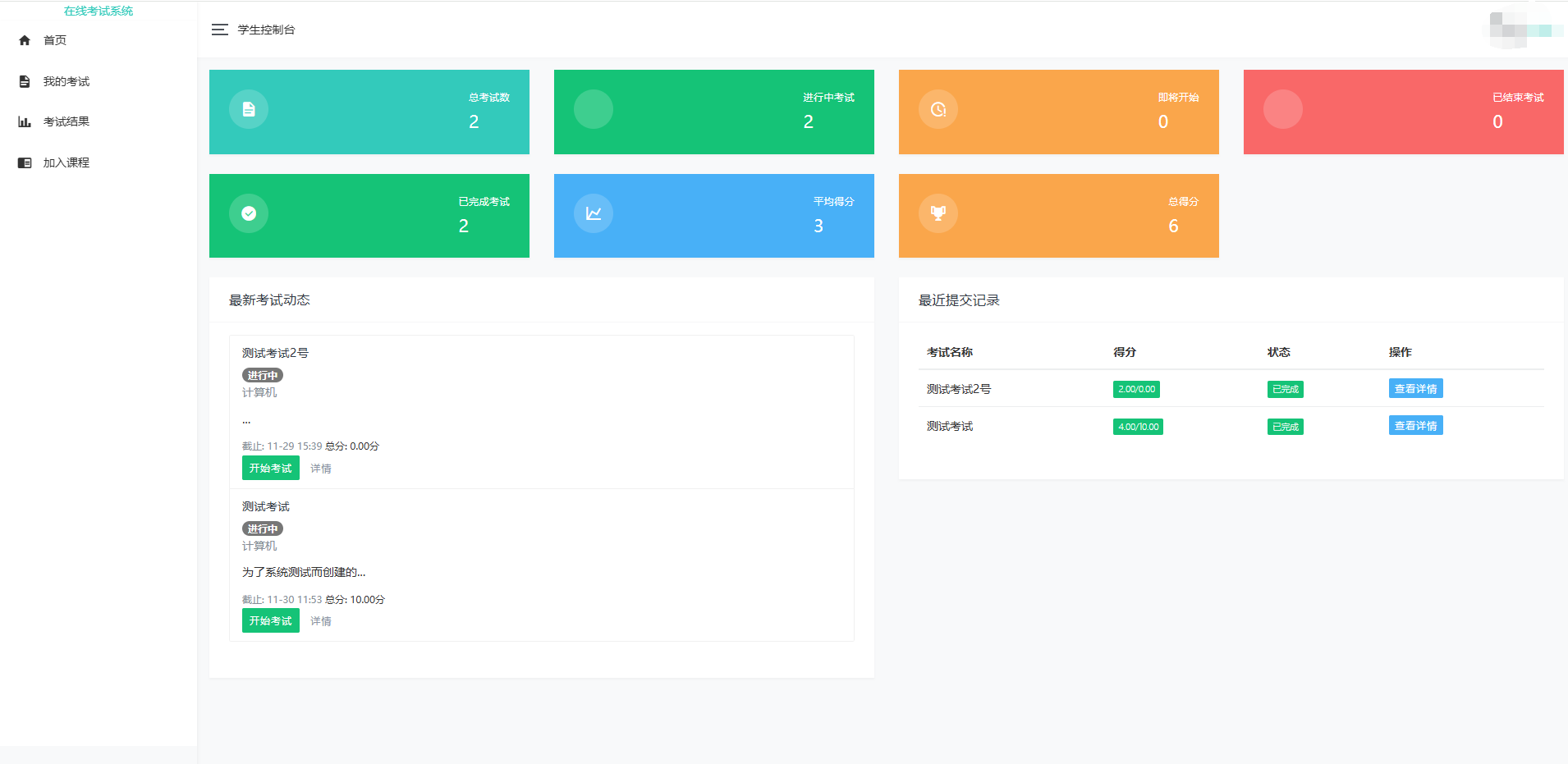Click the icon beside 加入课程
Screen dimensions: 1568x764
pos(25,162)
